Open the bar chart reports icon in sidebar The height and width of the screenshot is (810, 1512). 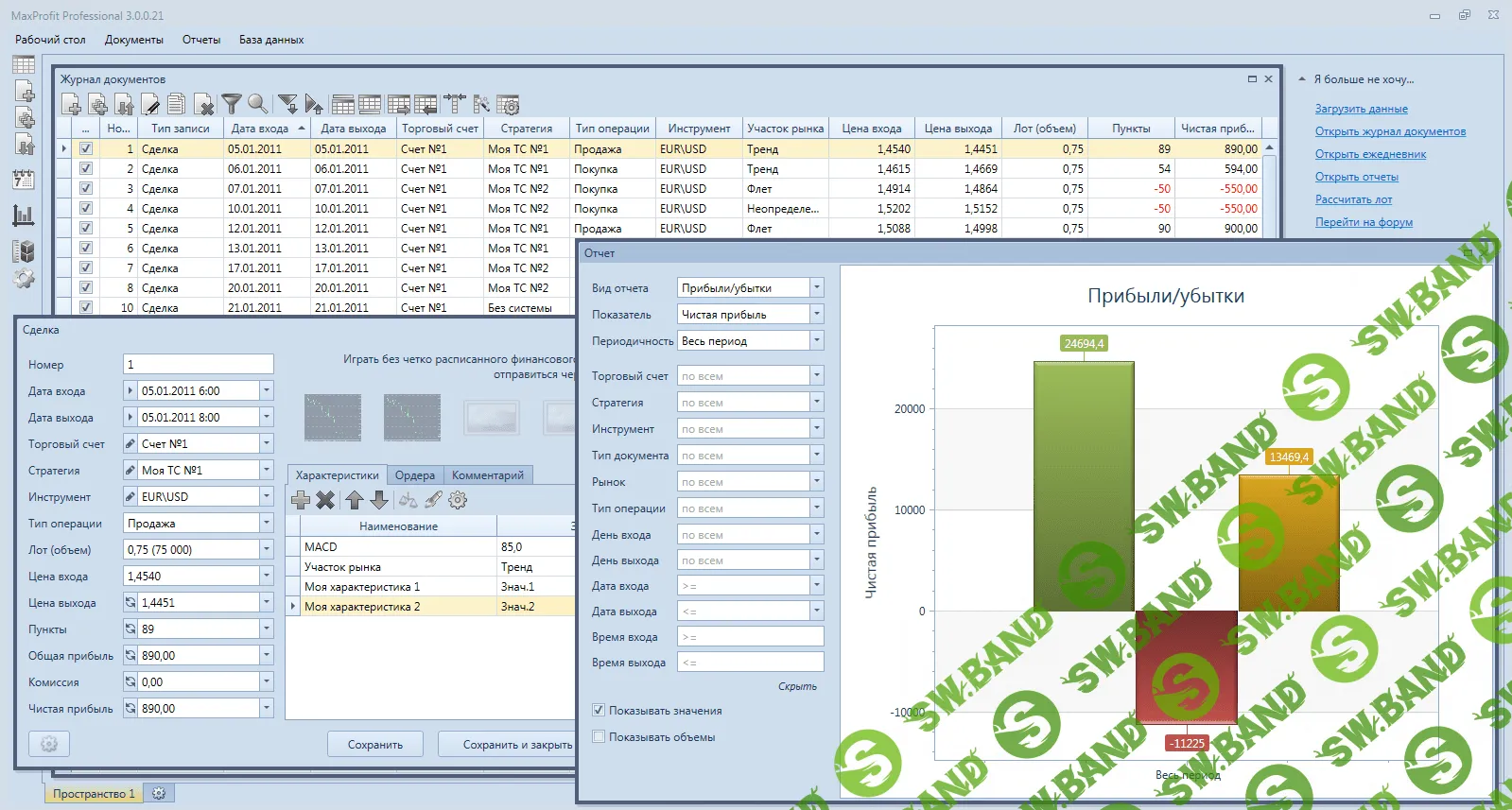(x=24, y=215)
